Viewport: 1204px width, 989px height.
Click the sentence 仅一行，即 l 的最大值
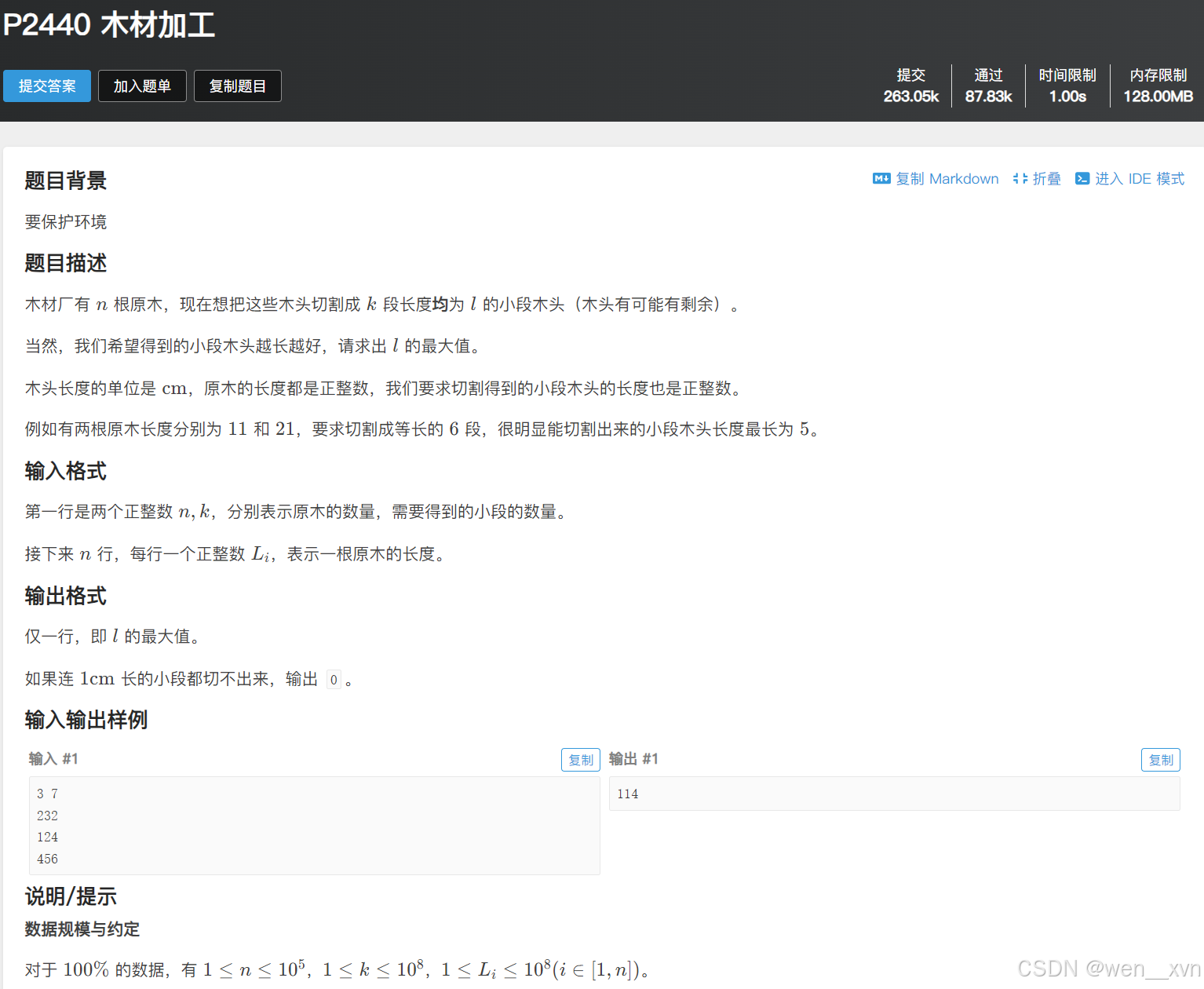click(x=113, y=637)
